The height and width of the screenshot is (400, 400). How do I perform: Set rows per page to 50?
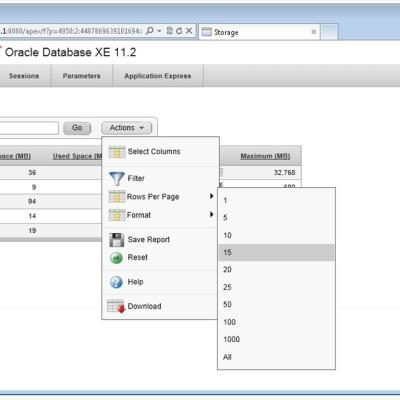click(276, 304)
